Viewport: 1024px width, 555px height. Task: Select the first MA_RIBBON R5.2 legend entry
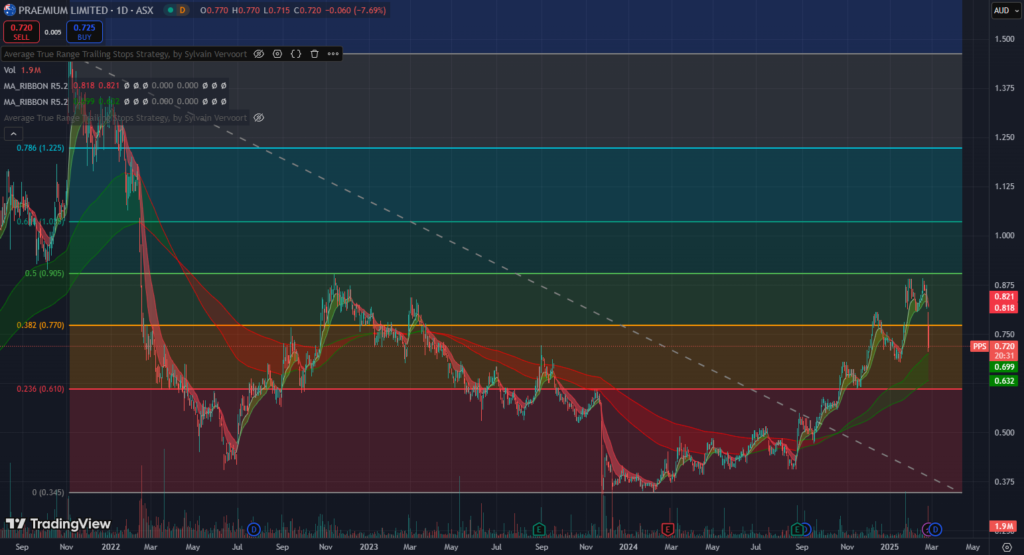tap(35, 86)
